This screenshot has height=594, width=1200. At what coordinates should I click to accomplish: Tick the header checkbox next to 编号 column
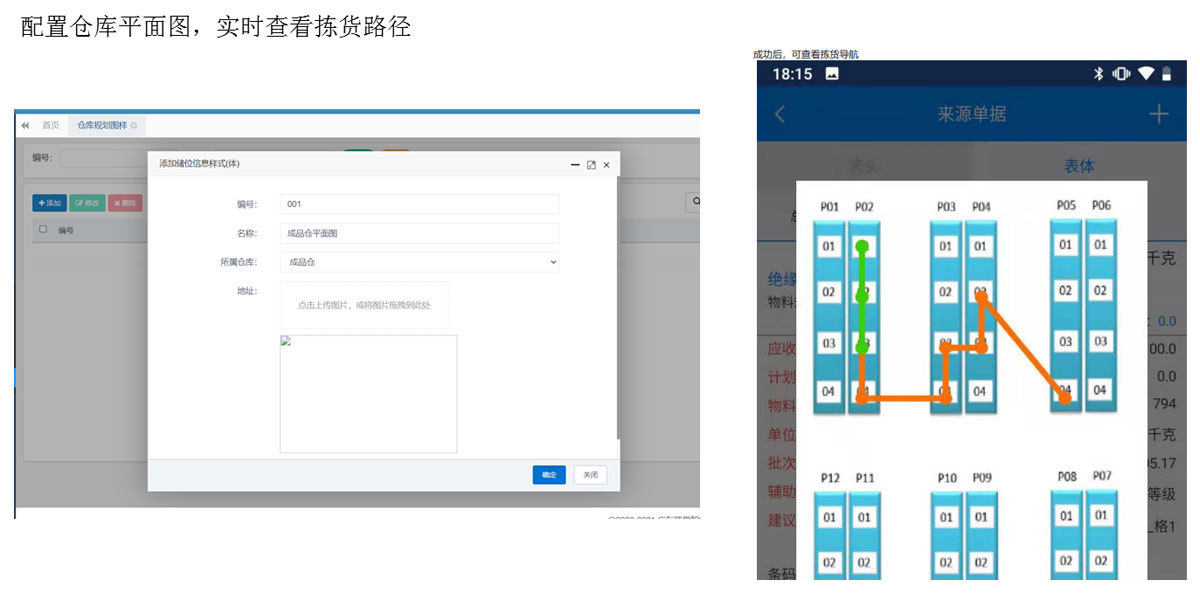42,229
